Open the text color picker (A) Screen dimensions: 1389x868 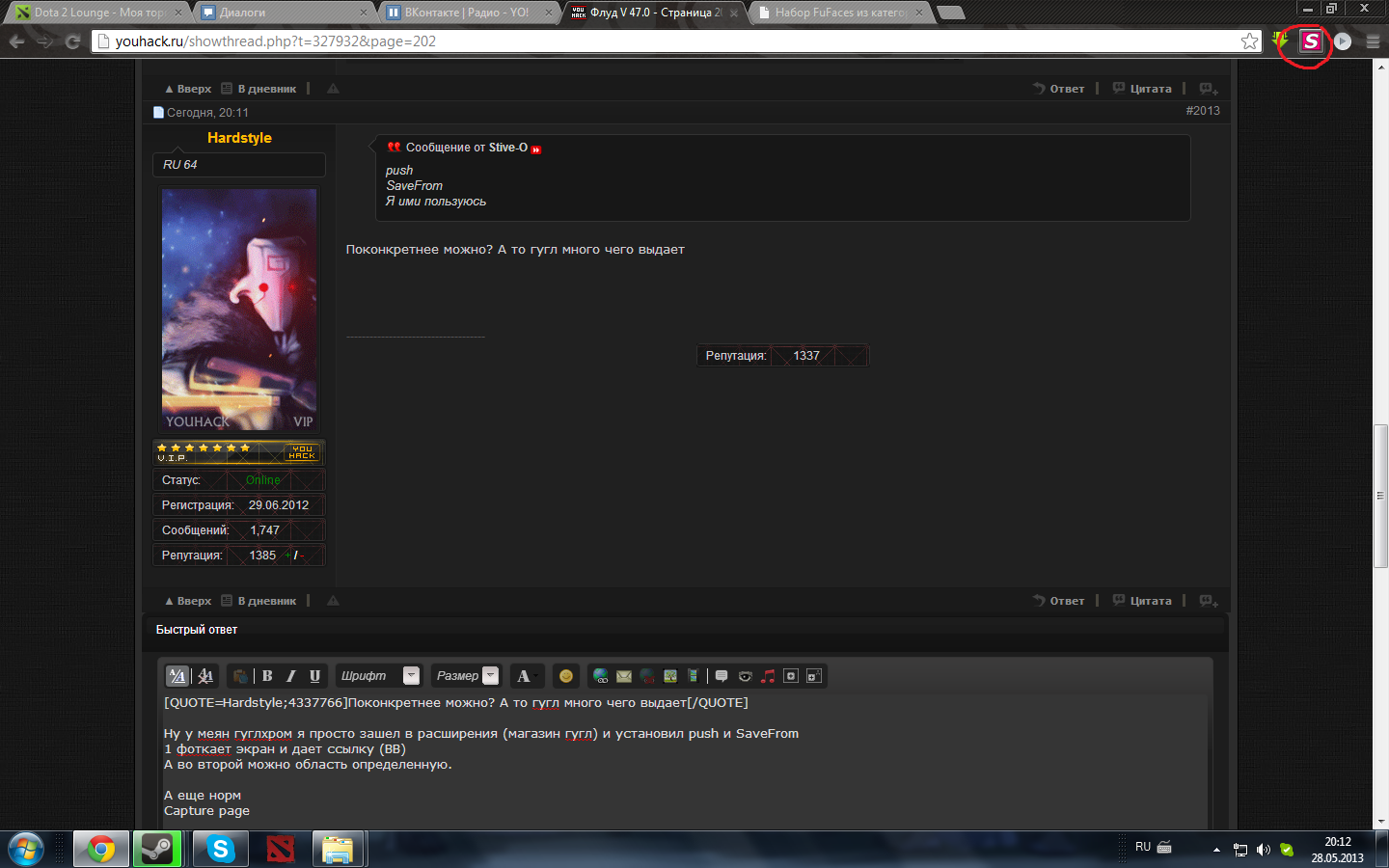(527, 676)
